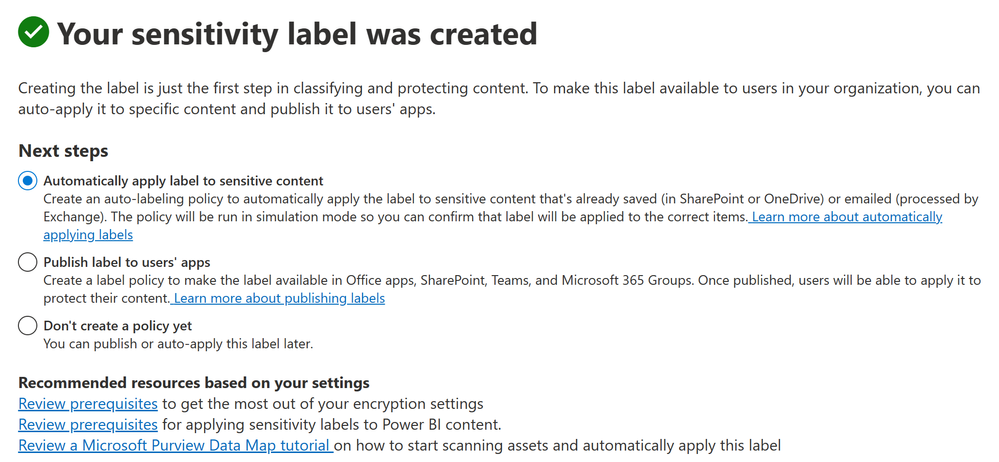Click the bold 'Automatically apply label to sensitive content' text

pos(183,180)
